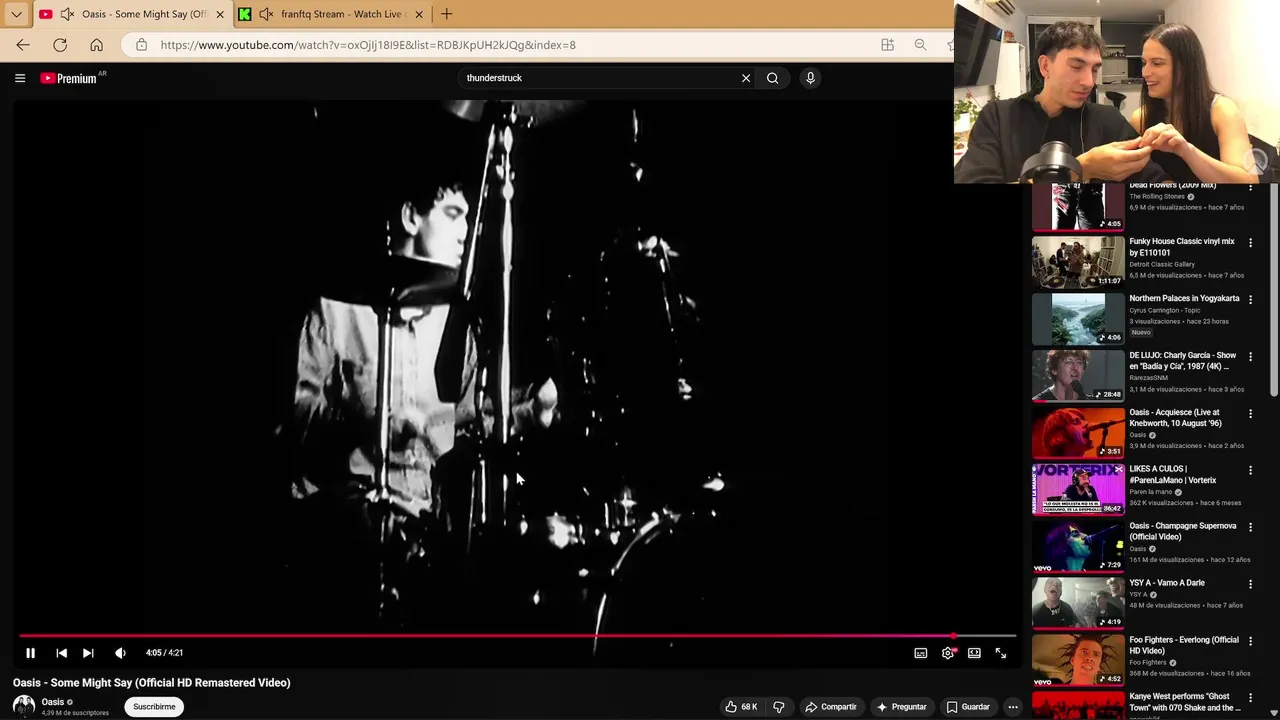Skip to next video in playlist
The image size is (1280, 720).
point(88,653)
